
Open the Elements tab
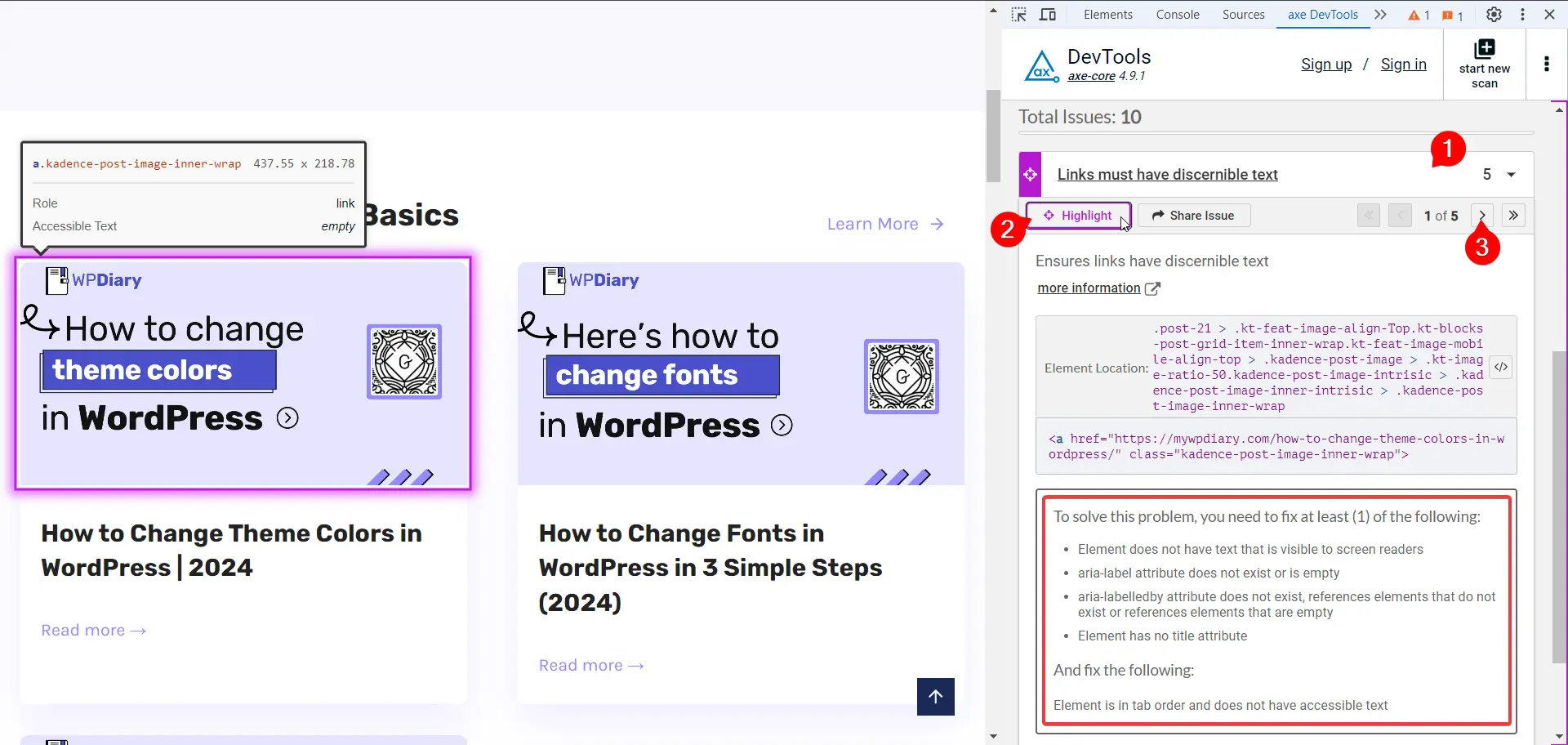pyautogui.click(x=1107, y=15)
